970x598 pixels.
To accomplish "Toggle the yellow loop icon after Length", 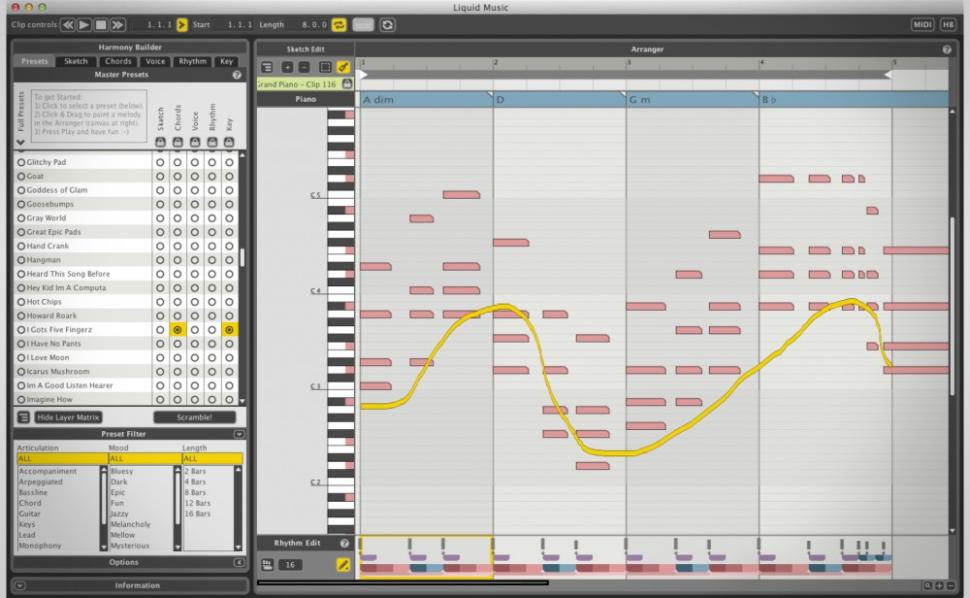I will (339, 23).
